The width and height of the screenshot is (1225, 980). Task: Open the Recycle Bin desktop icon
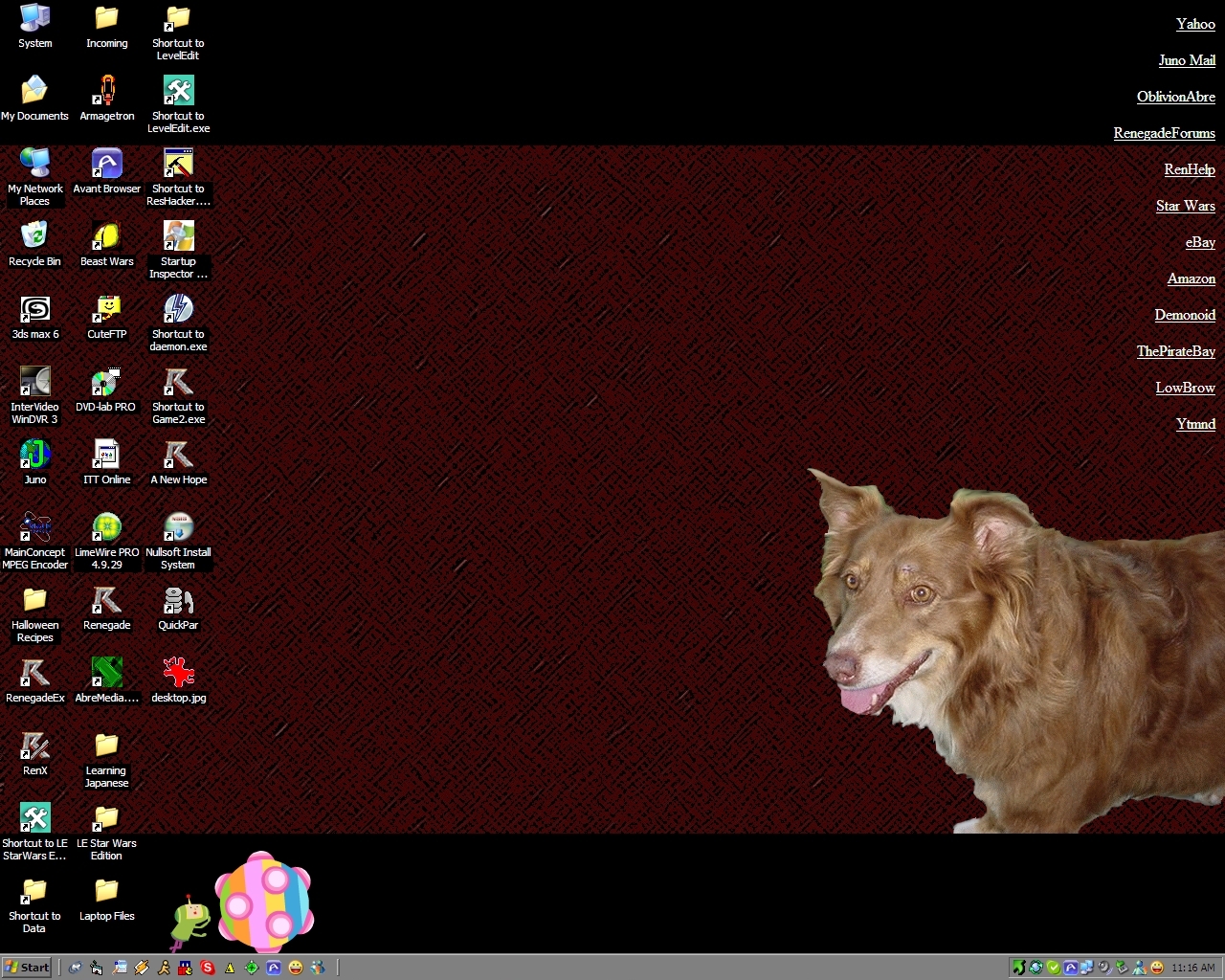[x=34, y=236]
